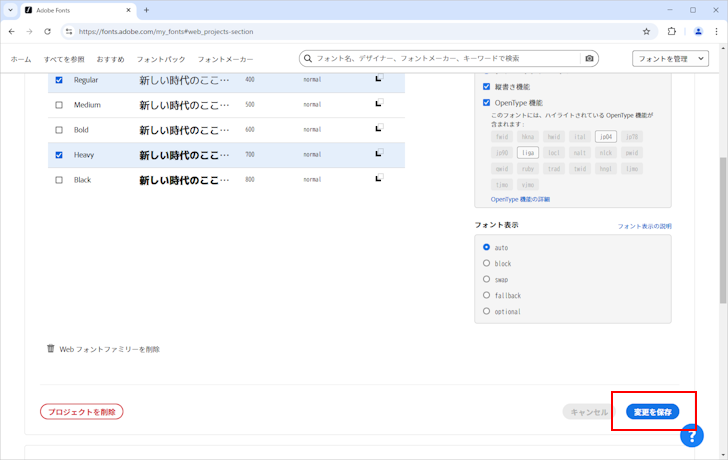This screenshot has height=460, width=728.
Task: Open the フォントパック nav item
Action: coord(161,59)
